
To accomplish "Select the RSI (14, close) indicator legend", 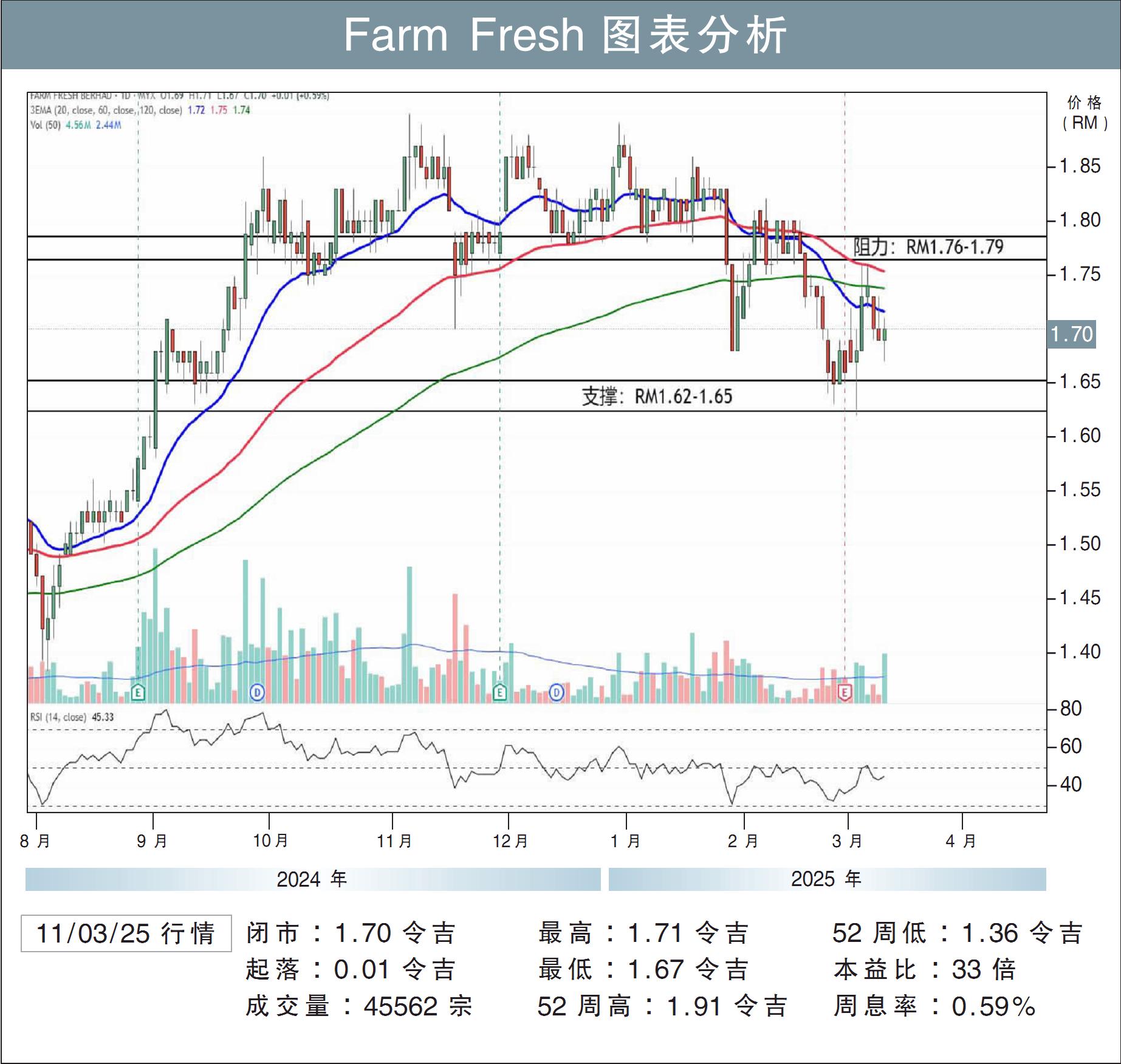I will click(72, 717).
